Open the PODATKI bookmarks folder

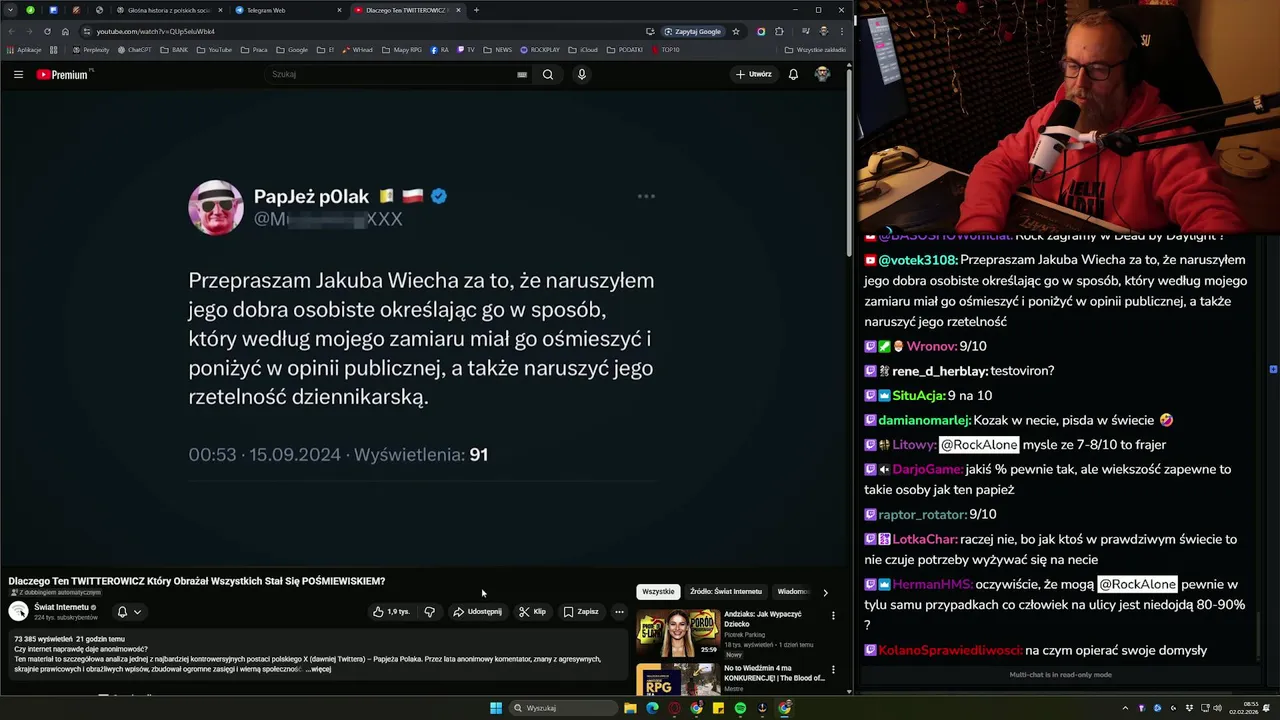click(x=625, y=49)
